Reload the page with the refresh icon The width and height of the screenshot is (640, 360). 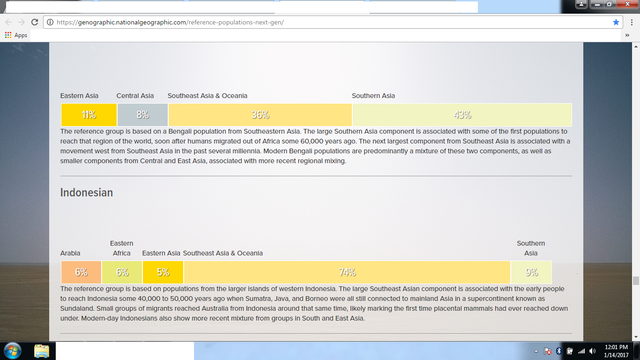(35, 22)
